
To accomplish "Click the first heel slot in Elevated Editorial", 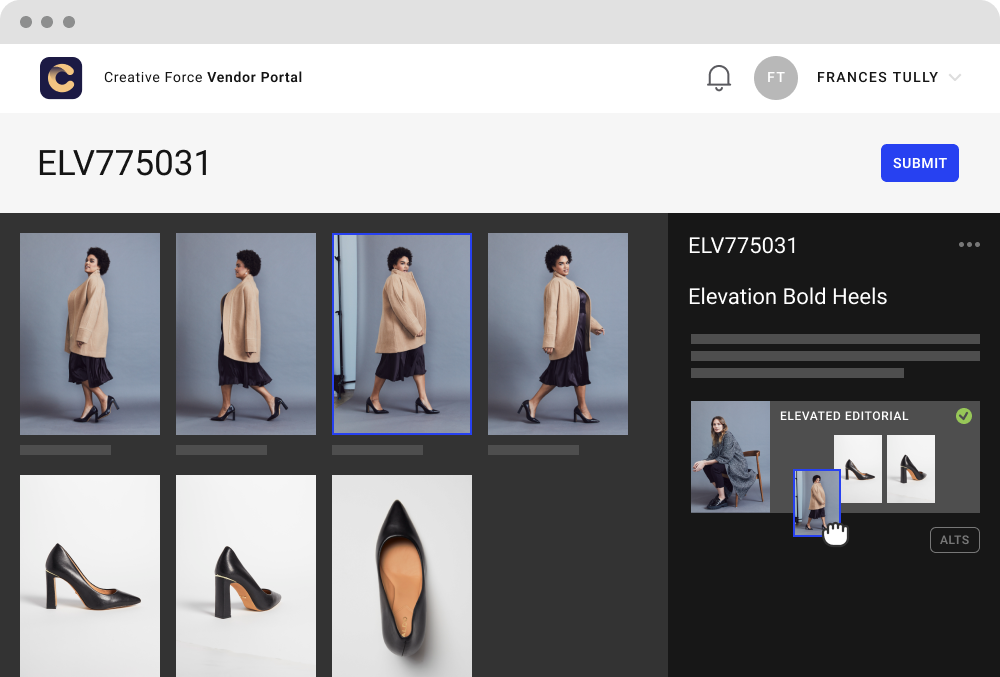I will click(858, 469).
